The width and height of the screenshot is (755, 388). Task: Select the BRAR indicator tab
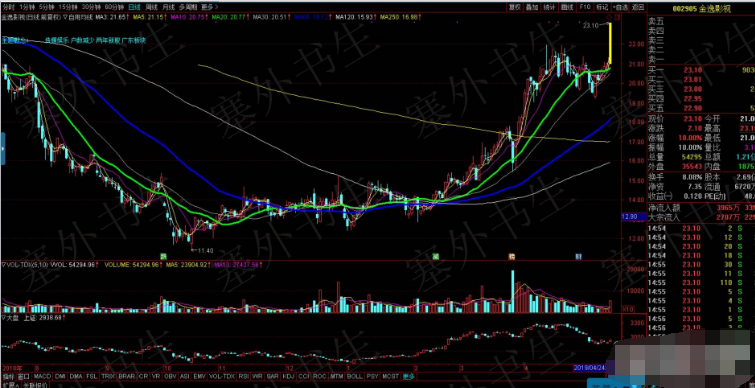pyautogui.click(x=127, y=376)
